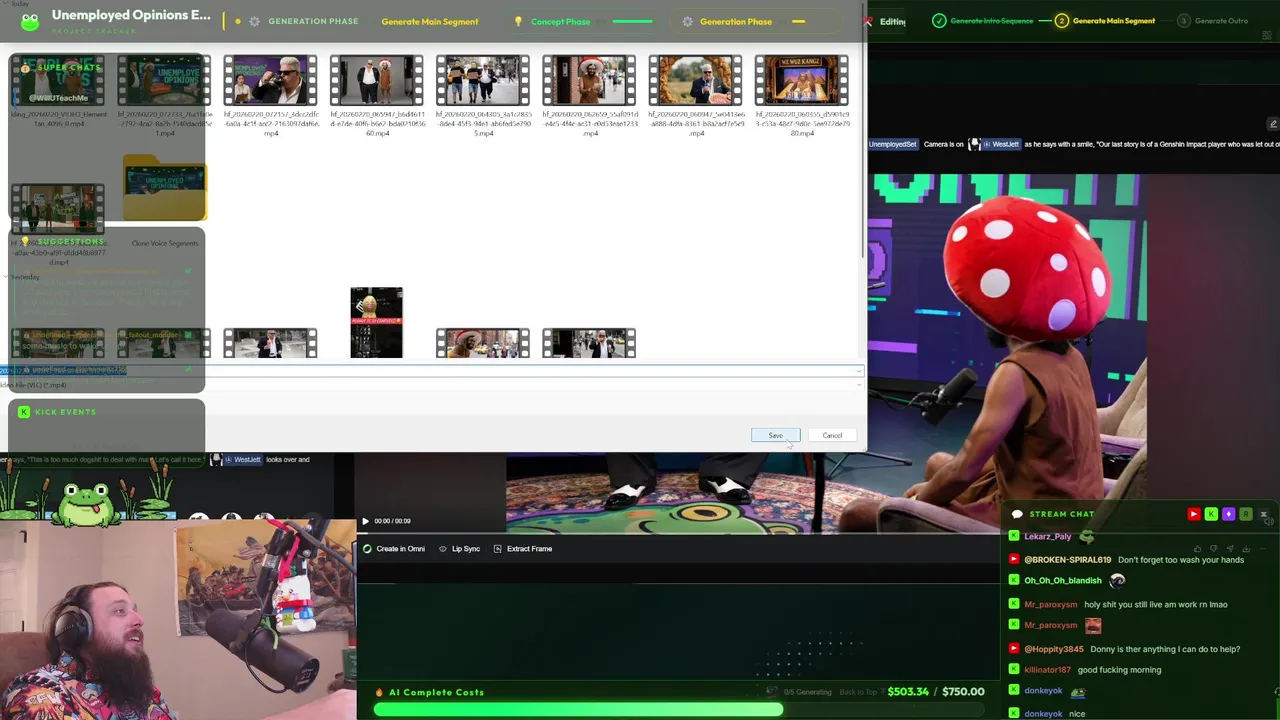Viewport: 1280px width, 720px height.
Task: Click the Create in Omni button
Action: (394, 549)
